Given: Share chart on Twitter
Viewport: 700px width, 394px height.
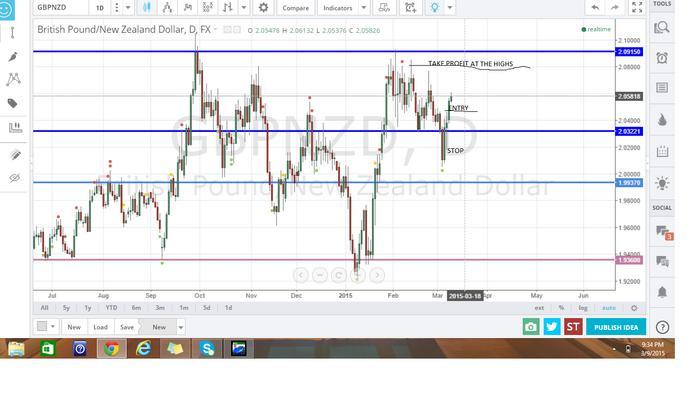Looking at the screenshot, I should (x=552, y=327).
